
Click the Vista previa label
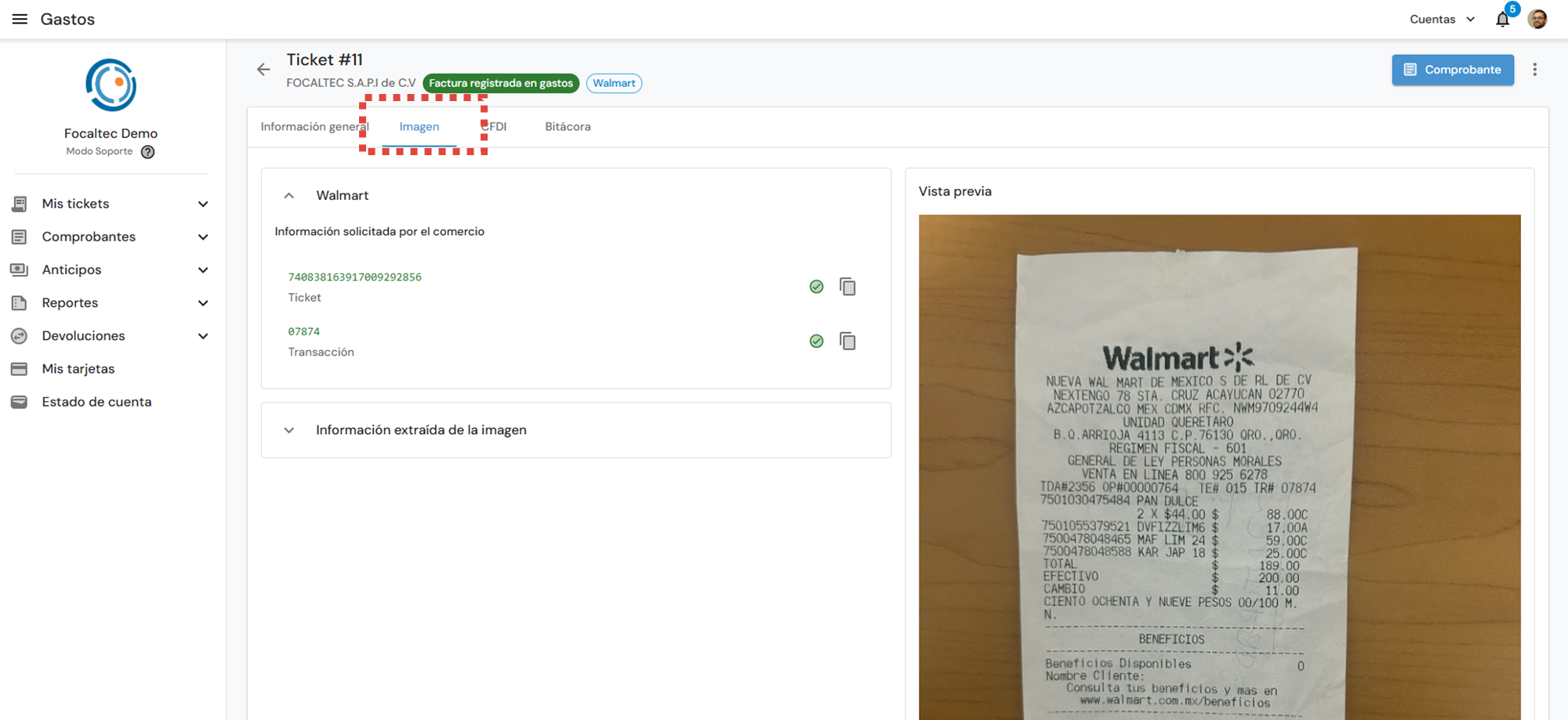point(955,191)
